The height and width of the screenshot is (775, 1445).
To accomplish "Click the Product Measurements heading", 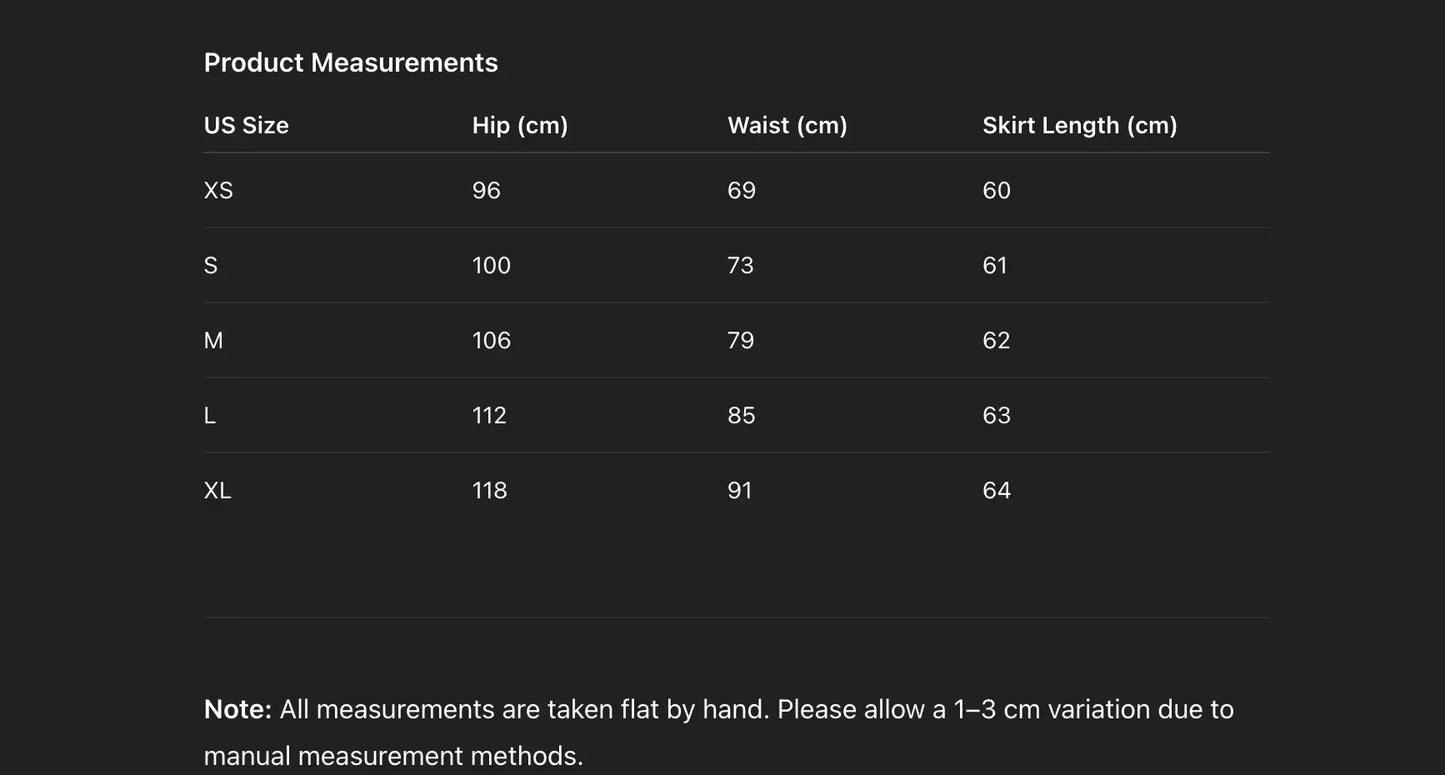I will 350,62.
